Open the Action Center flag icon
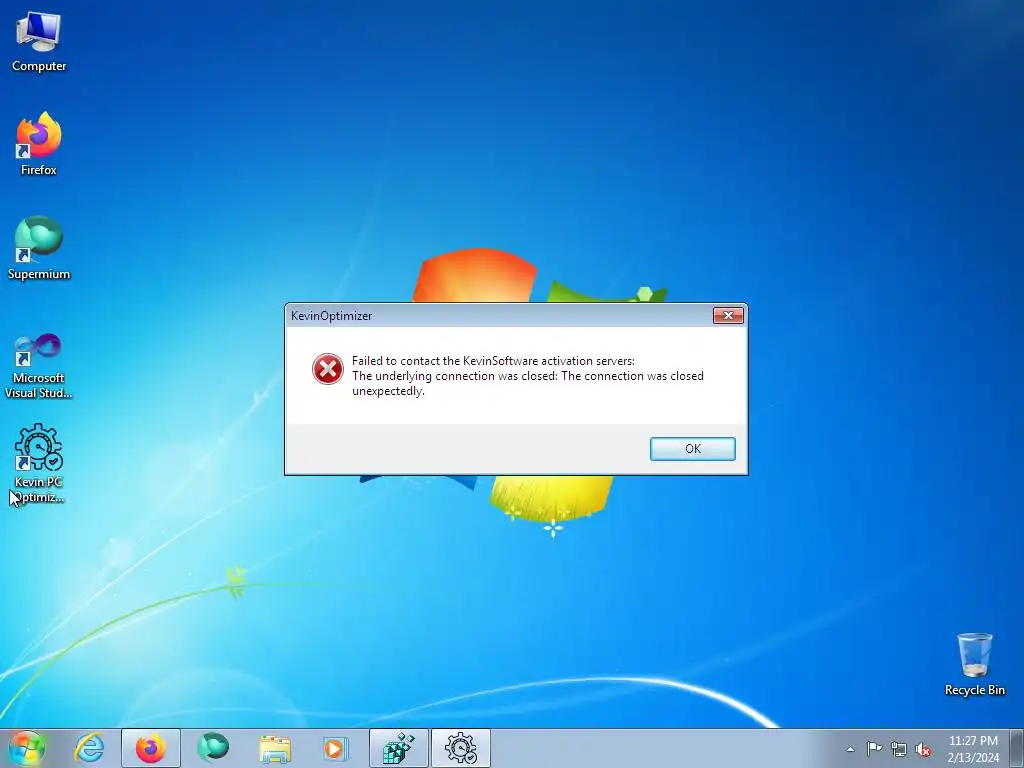This screenshot has width=1024, height=768. pos(874,748)
